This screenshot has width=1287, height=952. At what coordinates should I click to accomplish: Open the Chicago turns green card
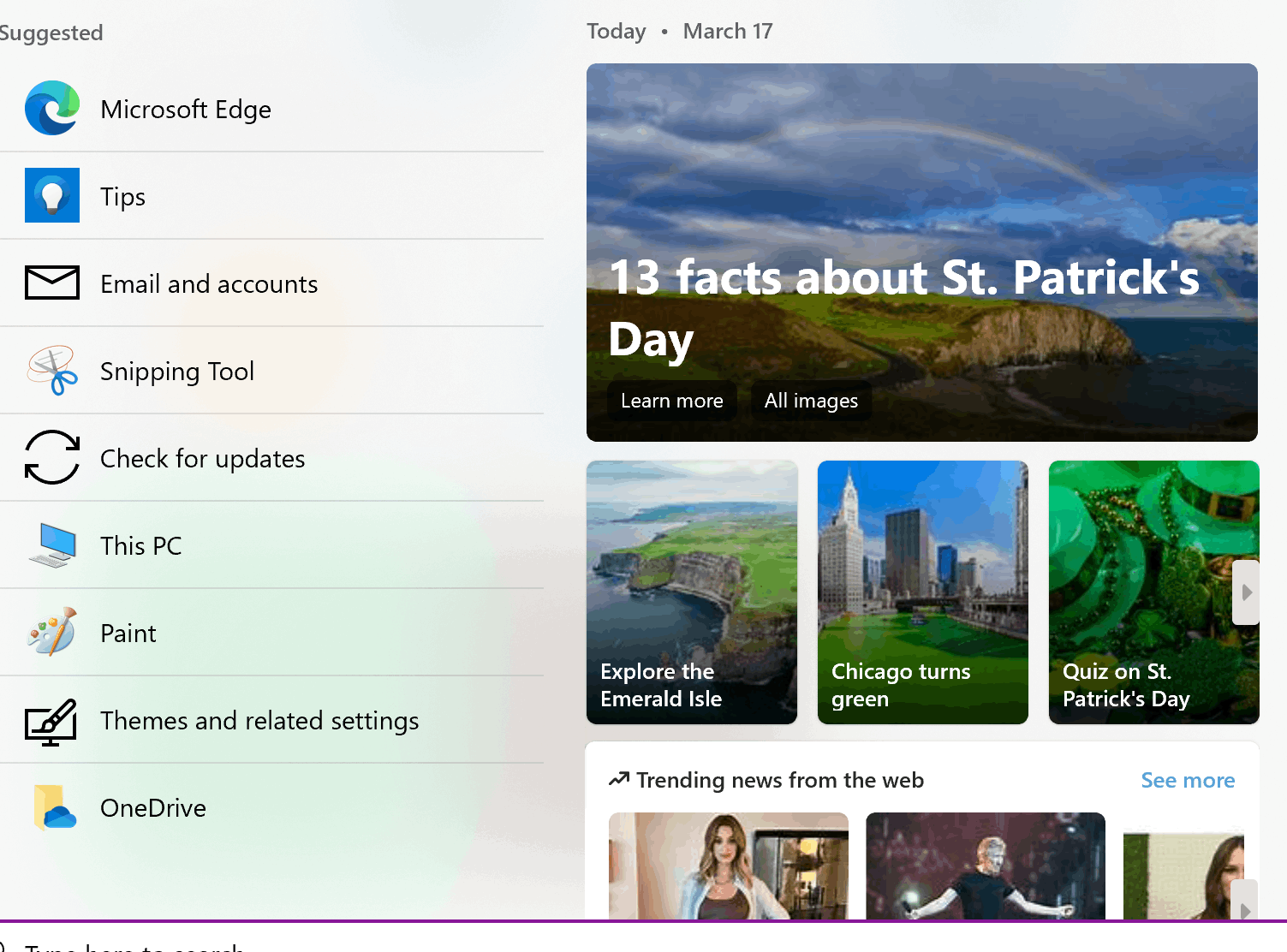[x=923, y=592]
